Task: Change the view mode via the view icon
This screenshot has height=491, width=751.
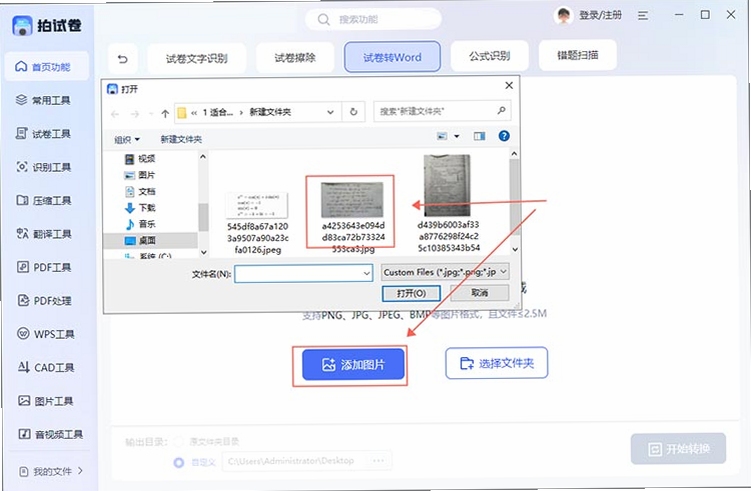Action: point(442,137)
